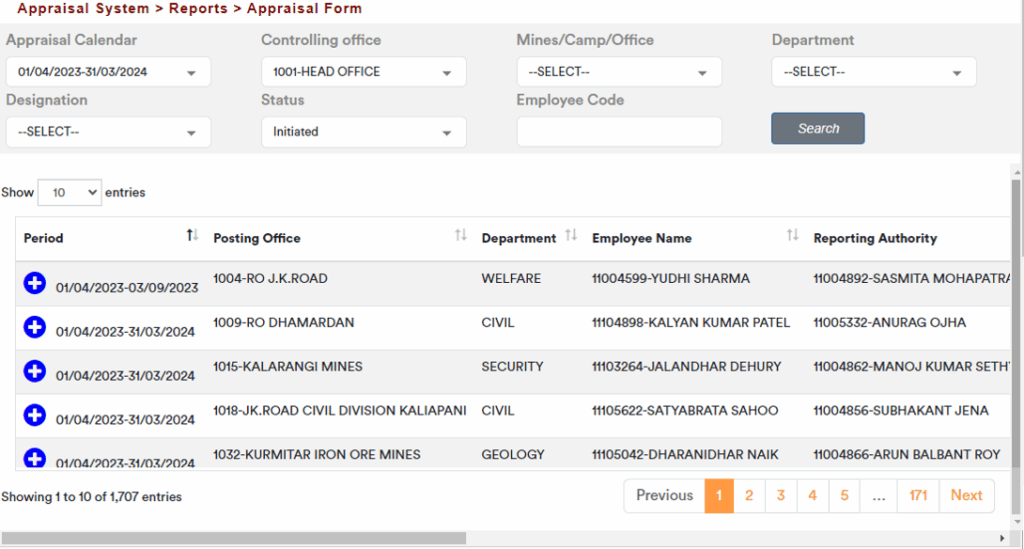Sort table by Period column arrow
The image size is (1024, 549).
[192, 236]
